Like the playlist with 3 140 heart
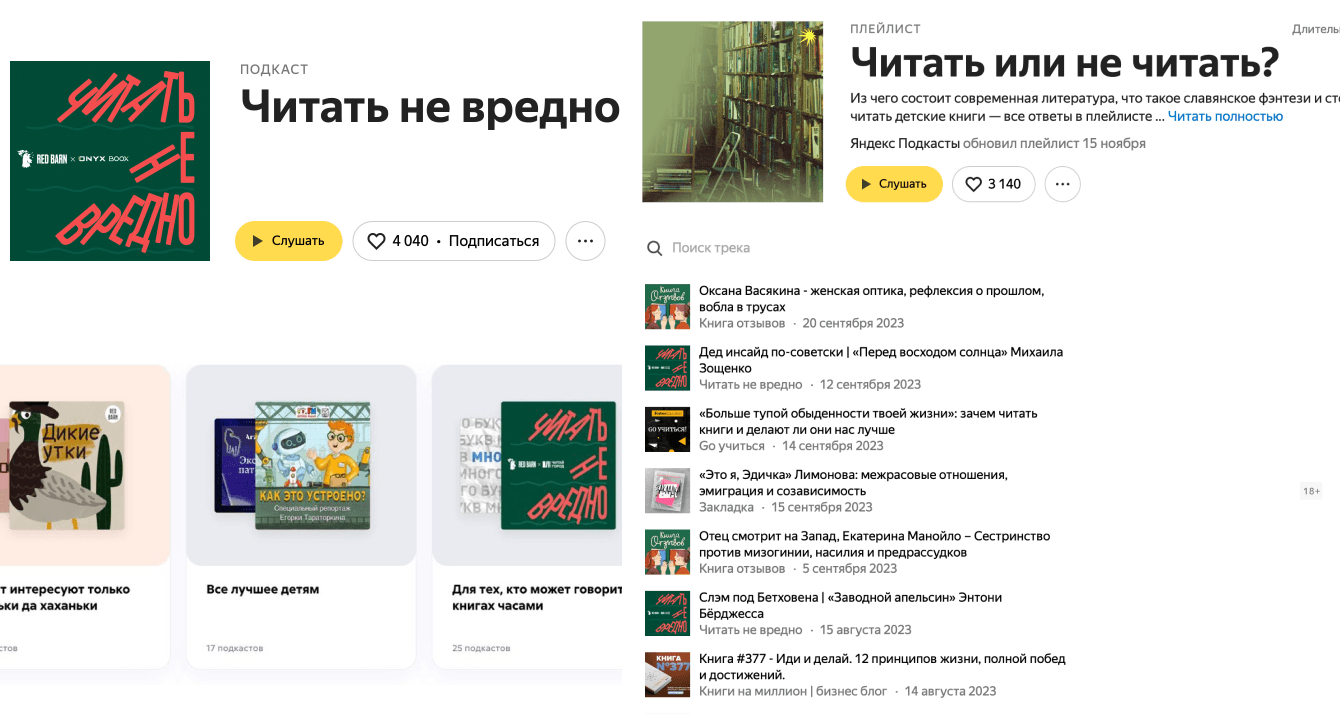The image size is (1340, 714). point(993,184)
